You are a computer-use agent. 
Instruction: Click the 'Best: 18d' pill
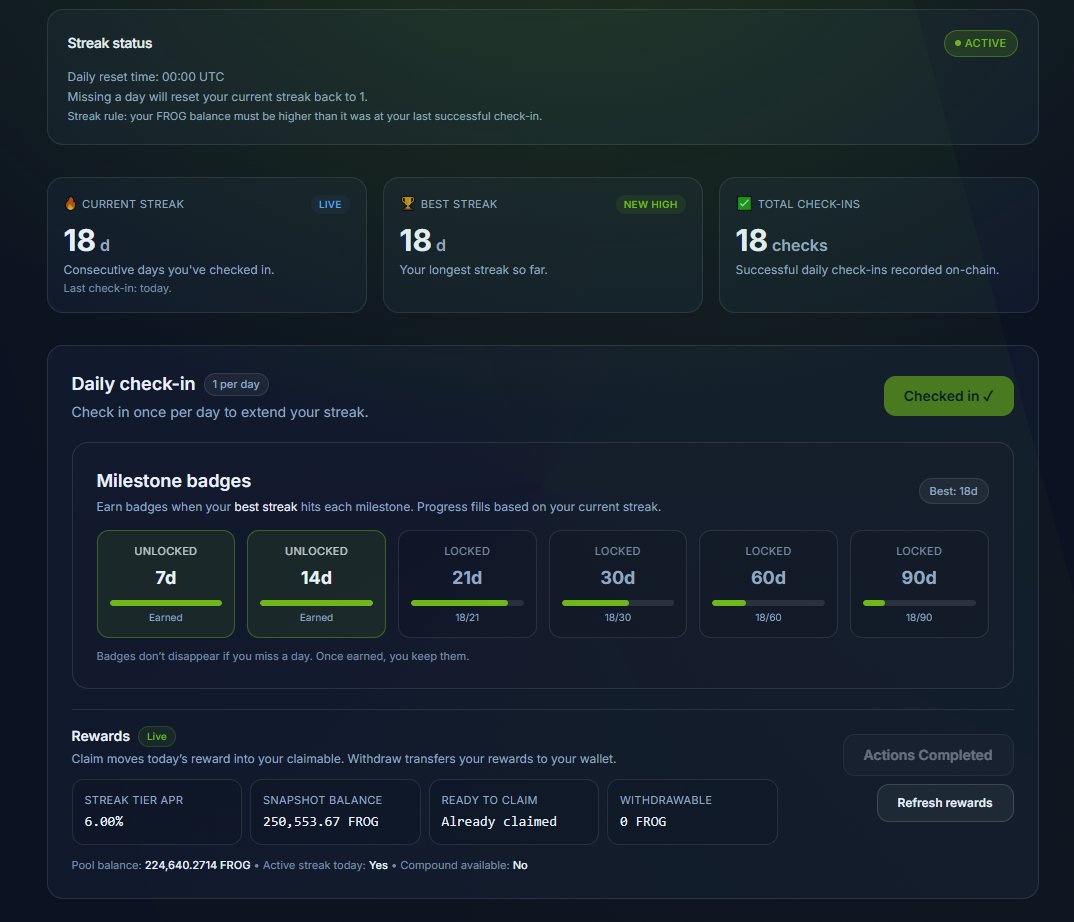[x=953, y=491]
